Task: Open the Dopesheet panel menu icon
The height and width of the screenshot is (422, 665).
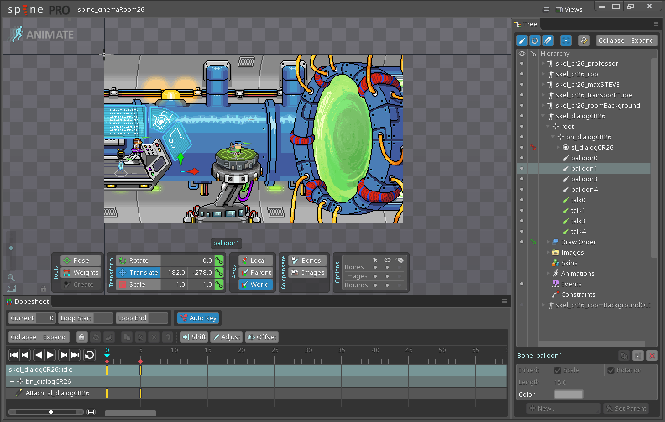Action: (x=504, y=301)
